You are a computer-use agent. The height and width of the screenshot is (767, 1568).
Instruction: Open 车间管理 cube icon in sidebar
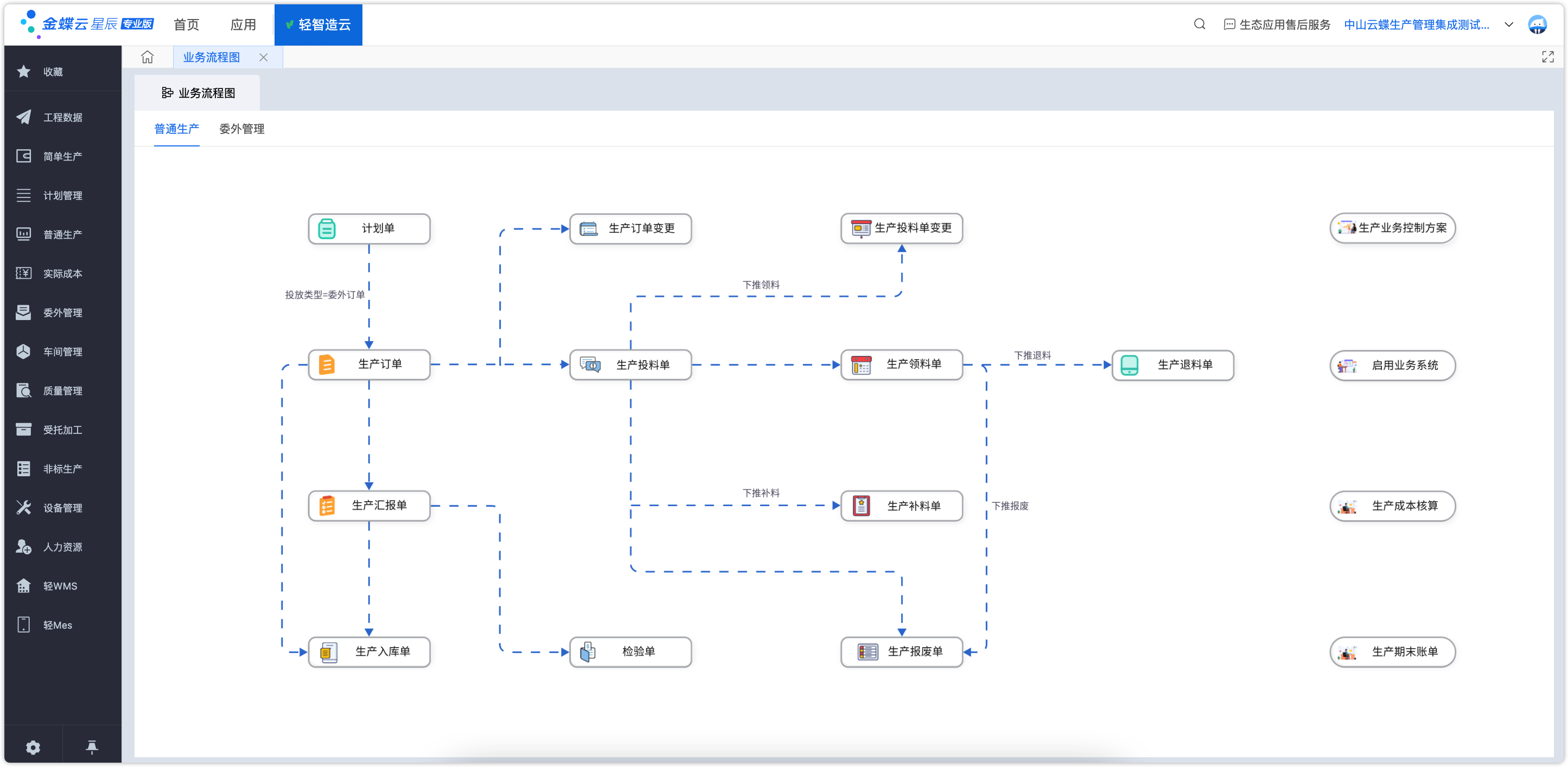pos(24,351)
